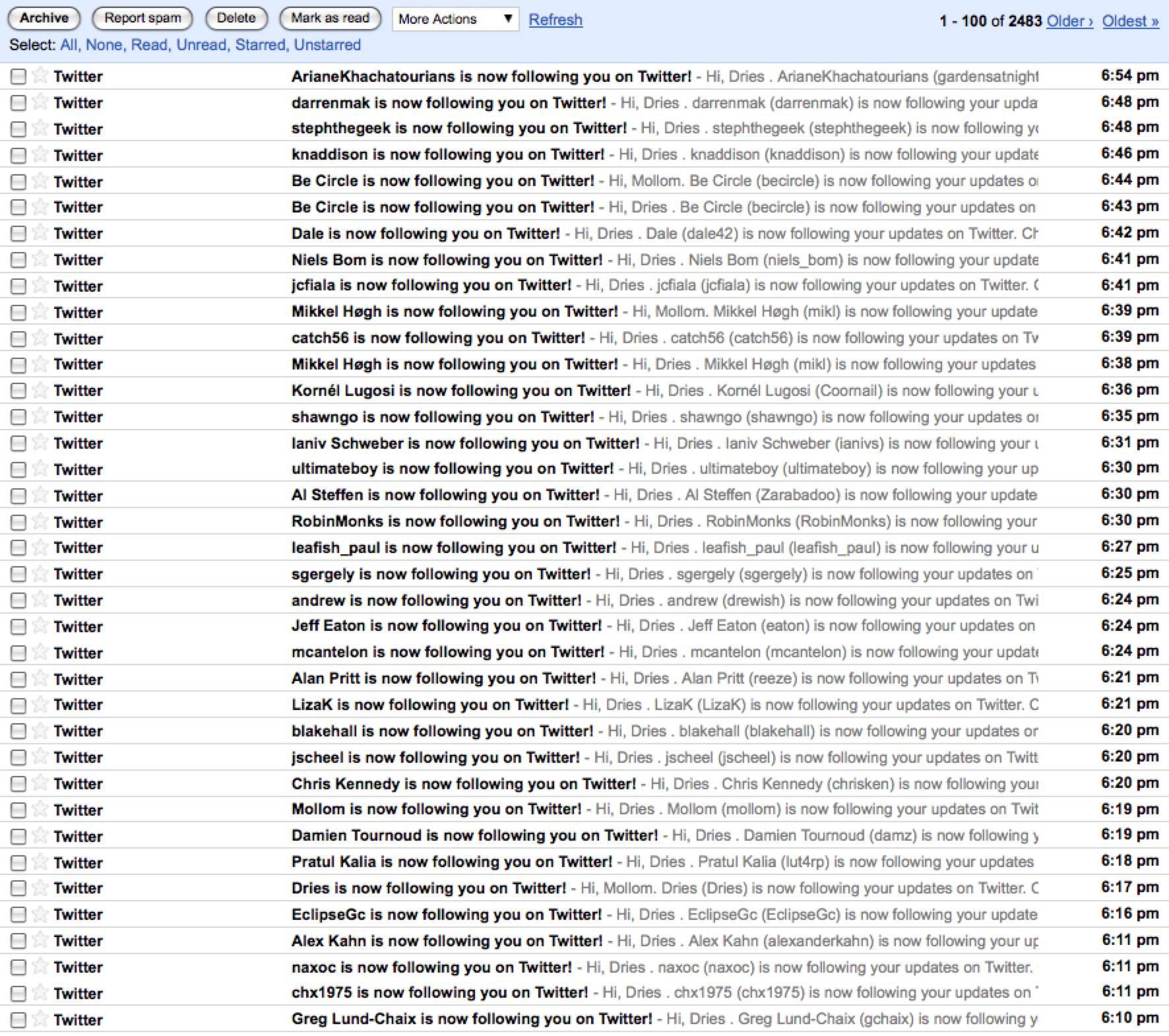Star the Ianiv Schweber follow email

40,442
